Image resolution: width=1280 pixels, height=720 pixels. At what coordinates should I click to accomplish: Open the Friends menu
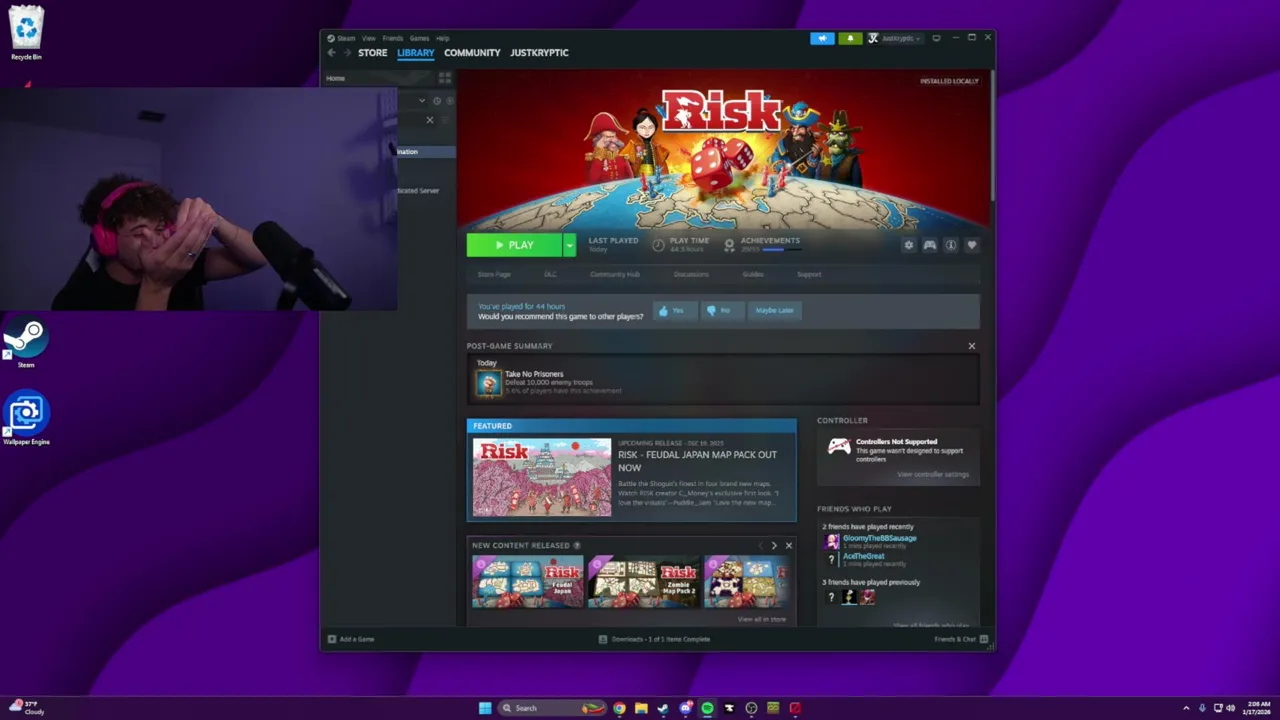coord(393,38)
